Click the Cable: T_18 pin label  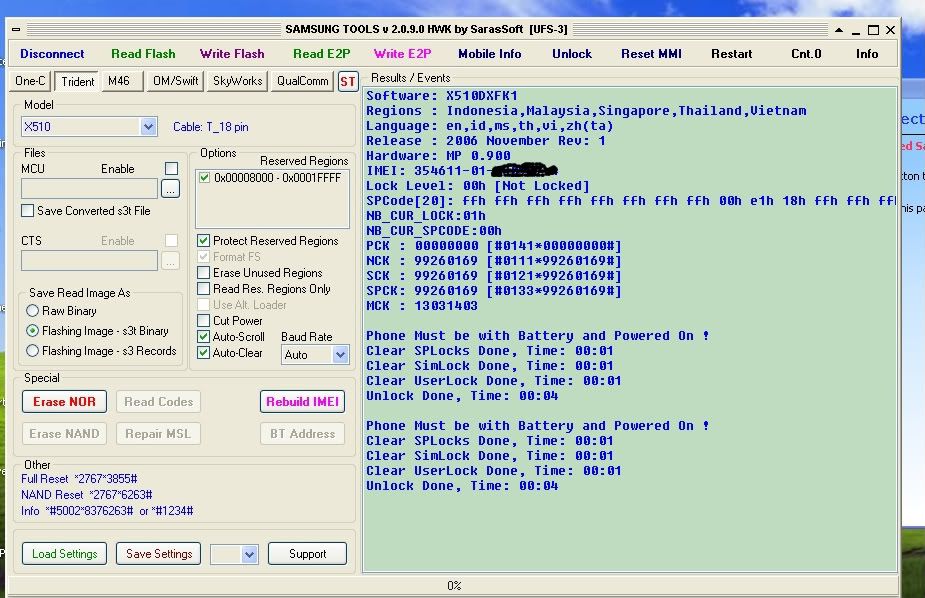click(211, 127)
